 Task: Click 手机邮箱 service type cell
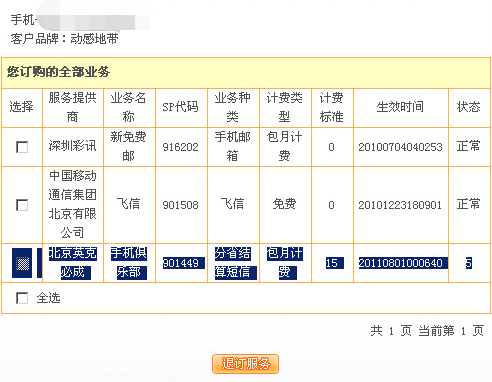[232, 147]
